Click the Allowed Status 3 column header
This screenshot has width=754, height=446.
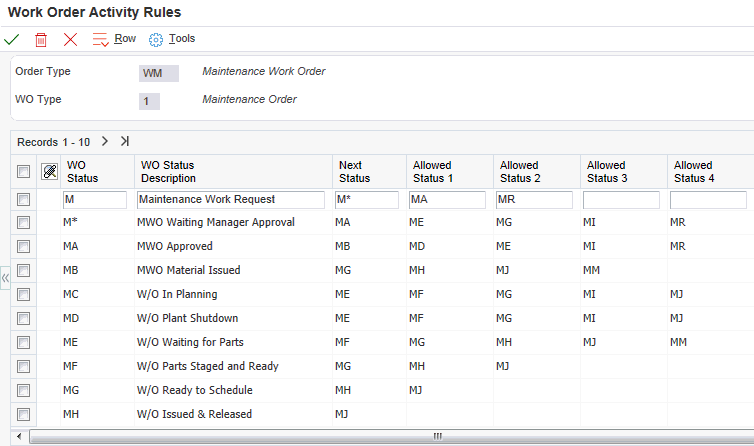pyautogui.click(x=607, y=171)
